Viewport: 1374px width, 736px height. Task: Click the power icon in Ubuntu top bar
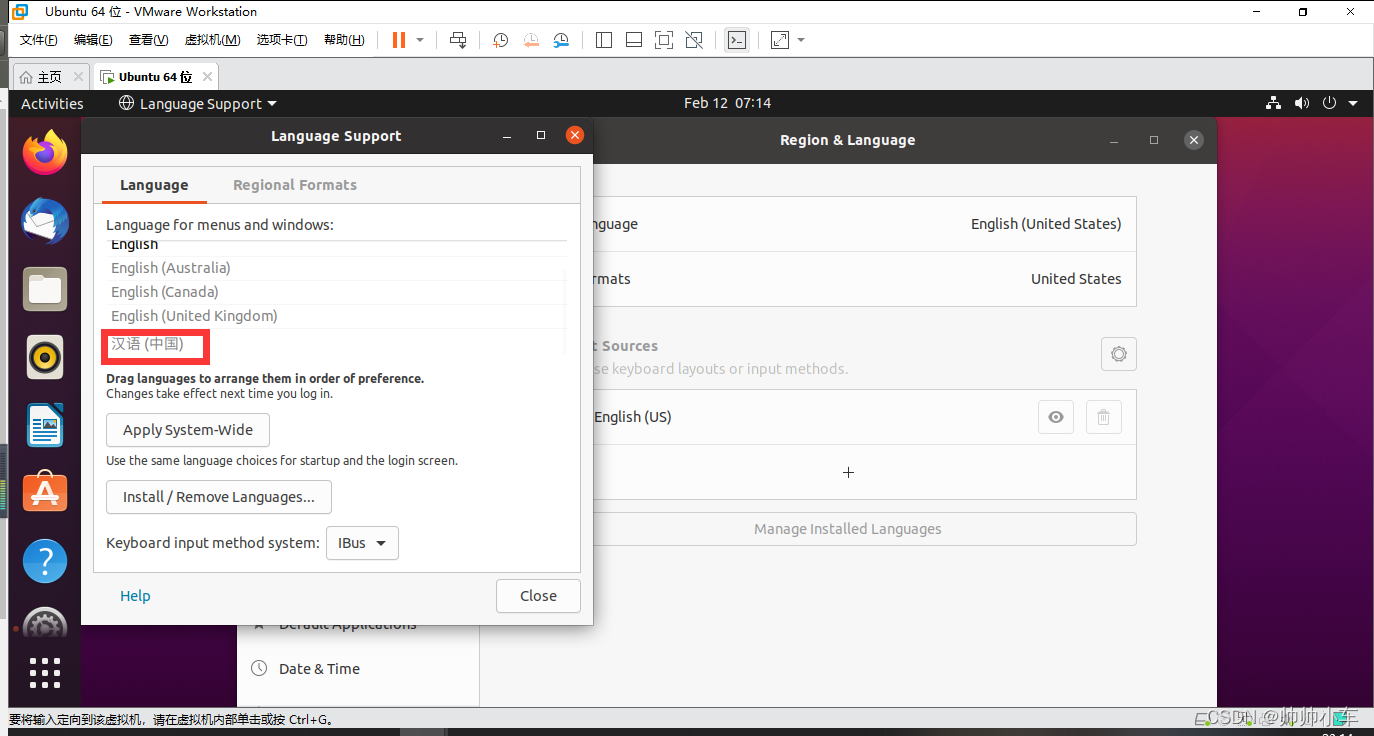[1329, 103]
